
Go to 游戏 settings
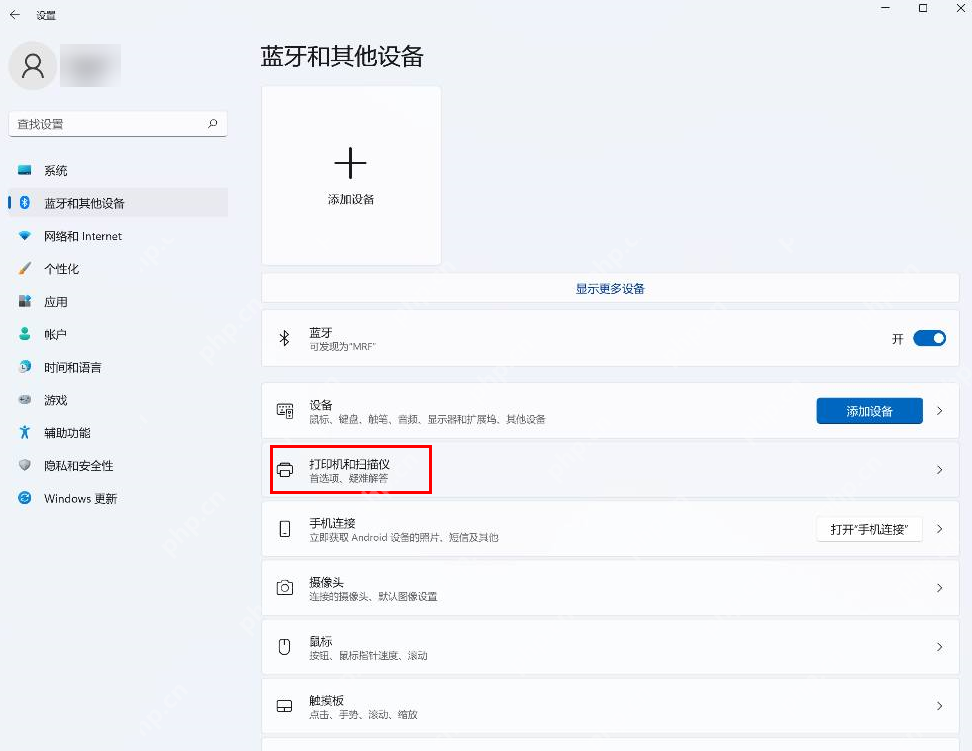(118, 399)
